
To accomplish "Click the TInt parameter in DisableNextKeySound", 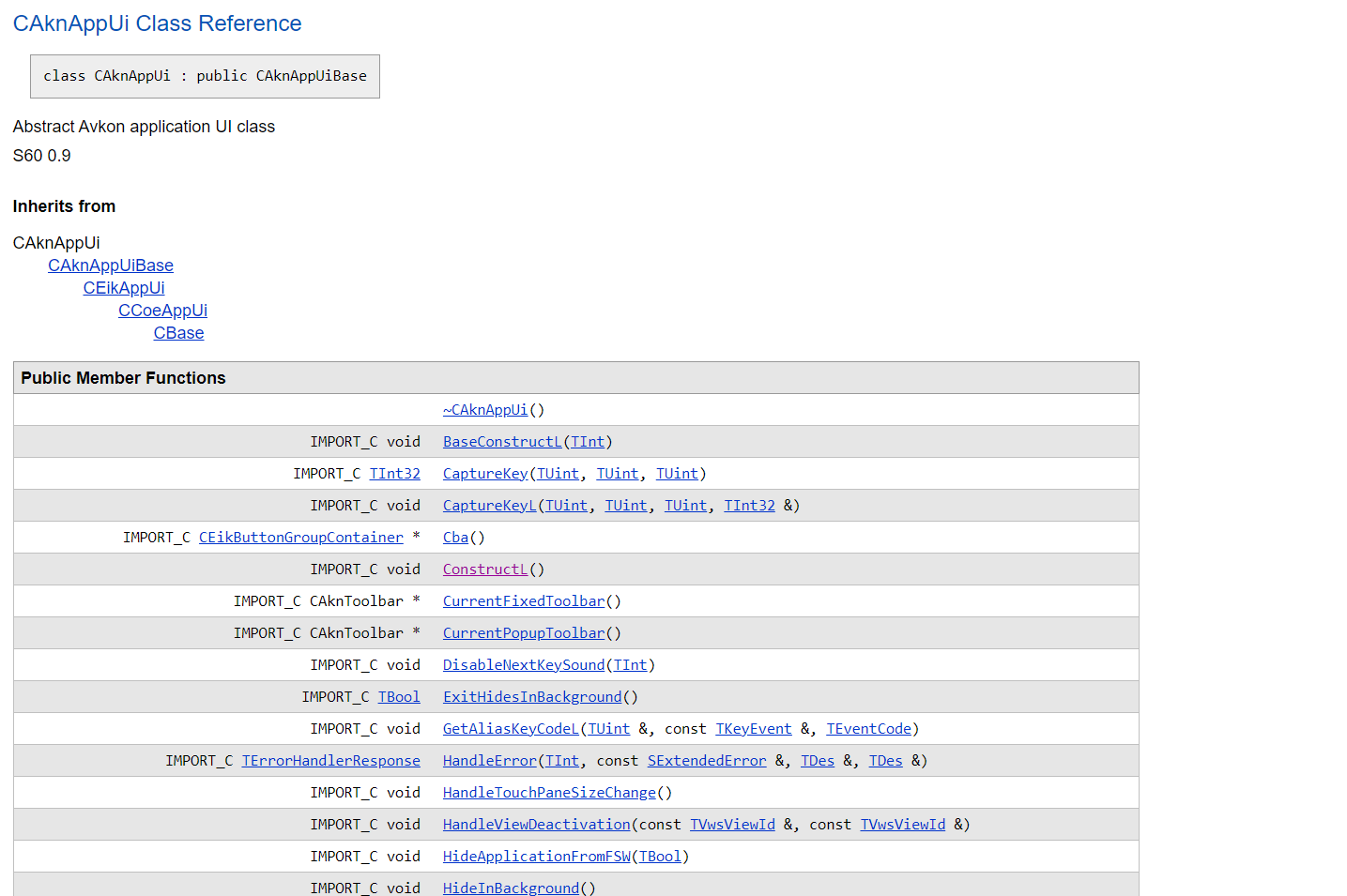I will coord(630,665).
